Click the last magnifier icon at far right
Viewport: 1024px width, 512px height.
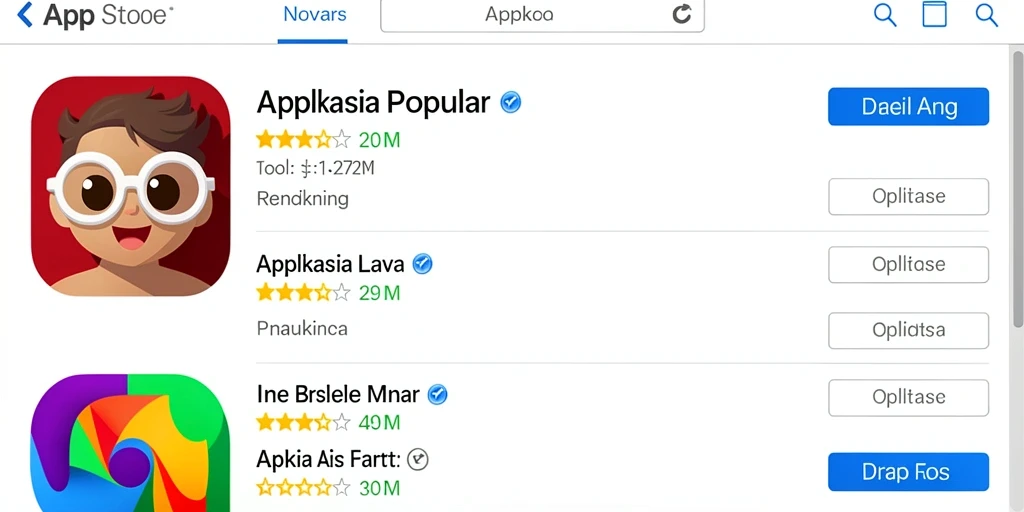[987, 14]
